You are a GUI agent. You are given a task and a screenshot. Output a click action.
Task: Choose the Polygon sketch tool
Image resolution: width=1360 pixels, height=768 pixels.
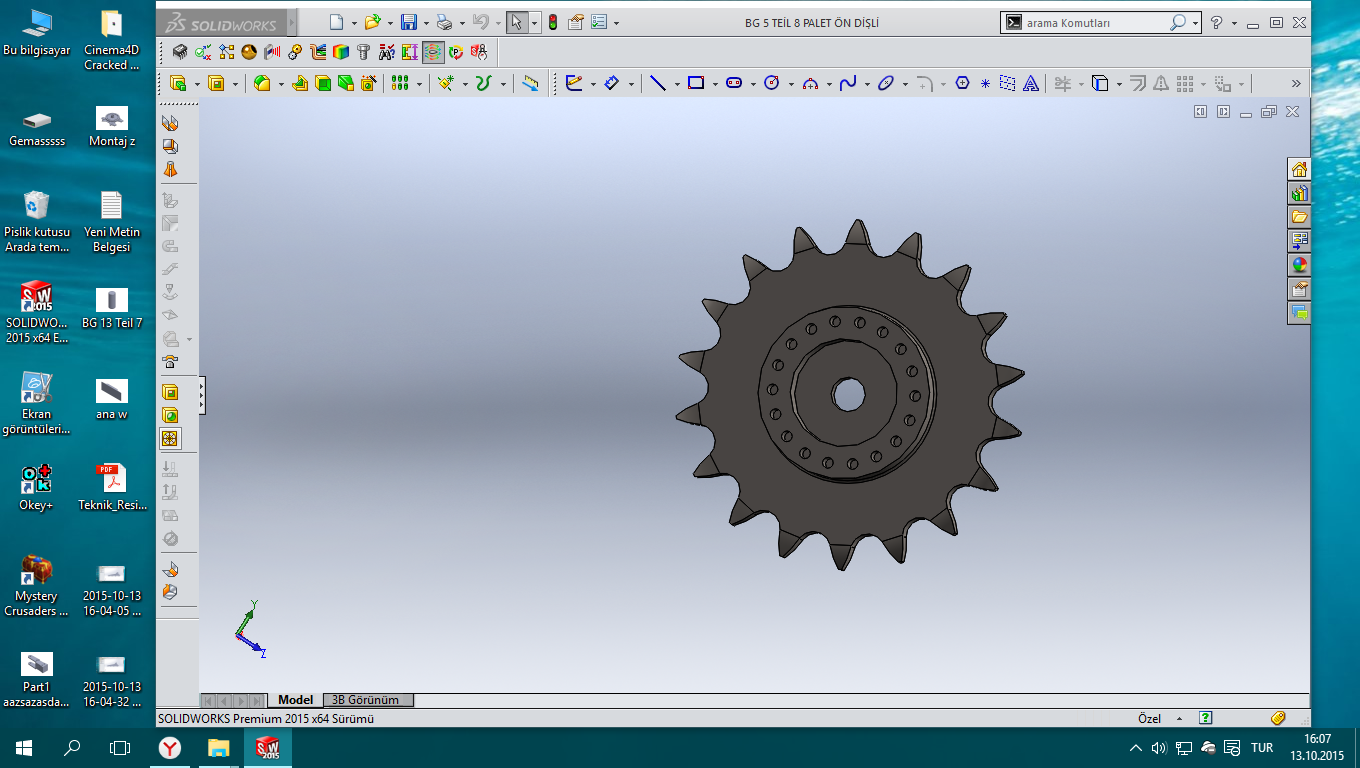pyautogui.click(x=962, y=84)
